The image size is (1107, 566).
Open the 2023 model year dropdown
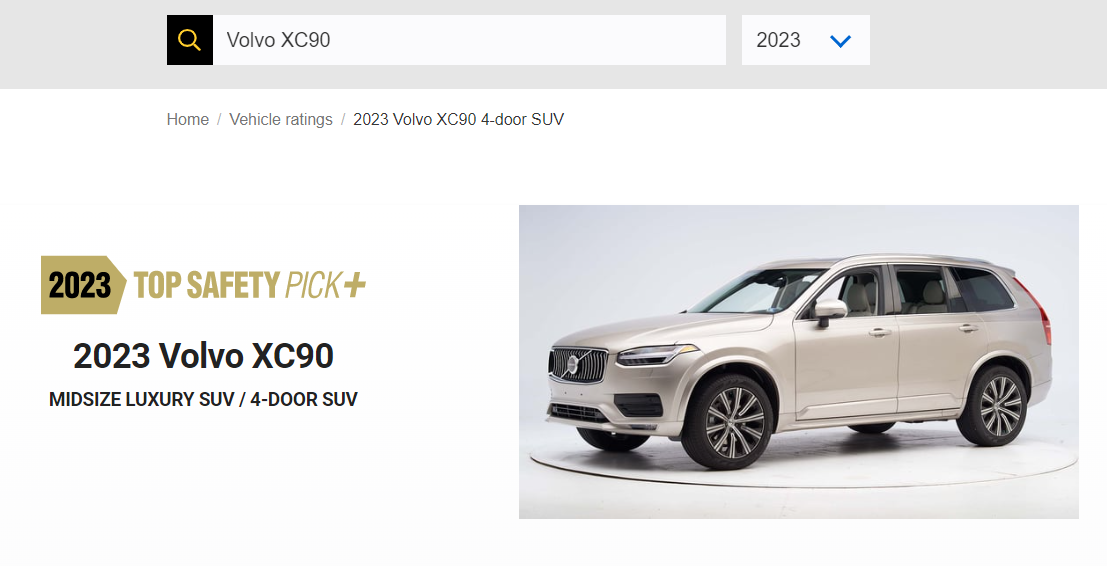[806, 40]
